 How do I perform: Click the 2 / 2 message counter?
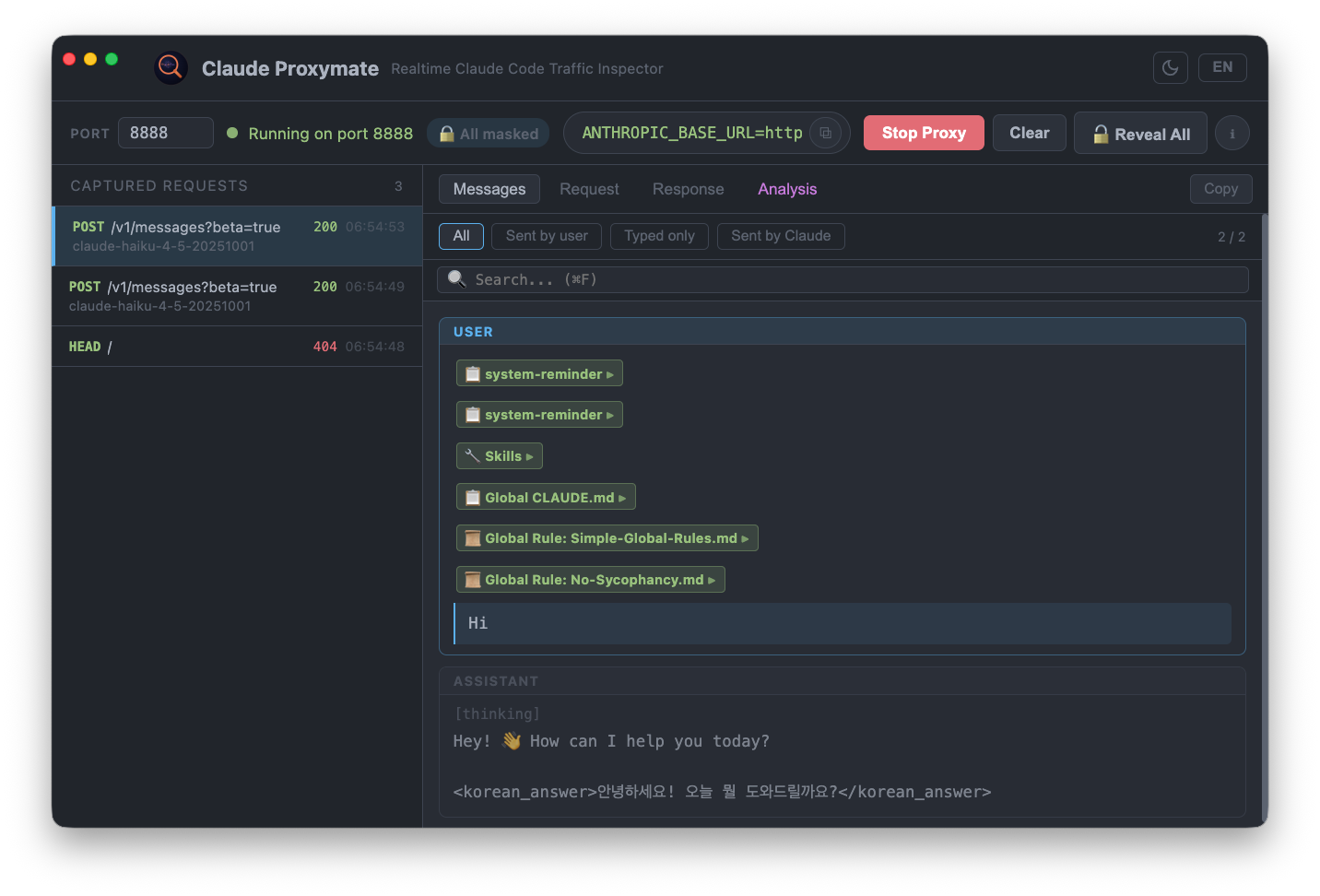(1232, 237)
